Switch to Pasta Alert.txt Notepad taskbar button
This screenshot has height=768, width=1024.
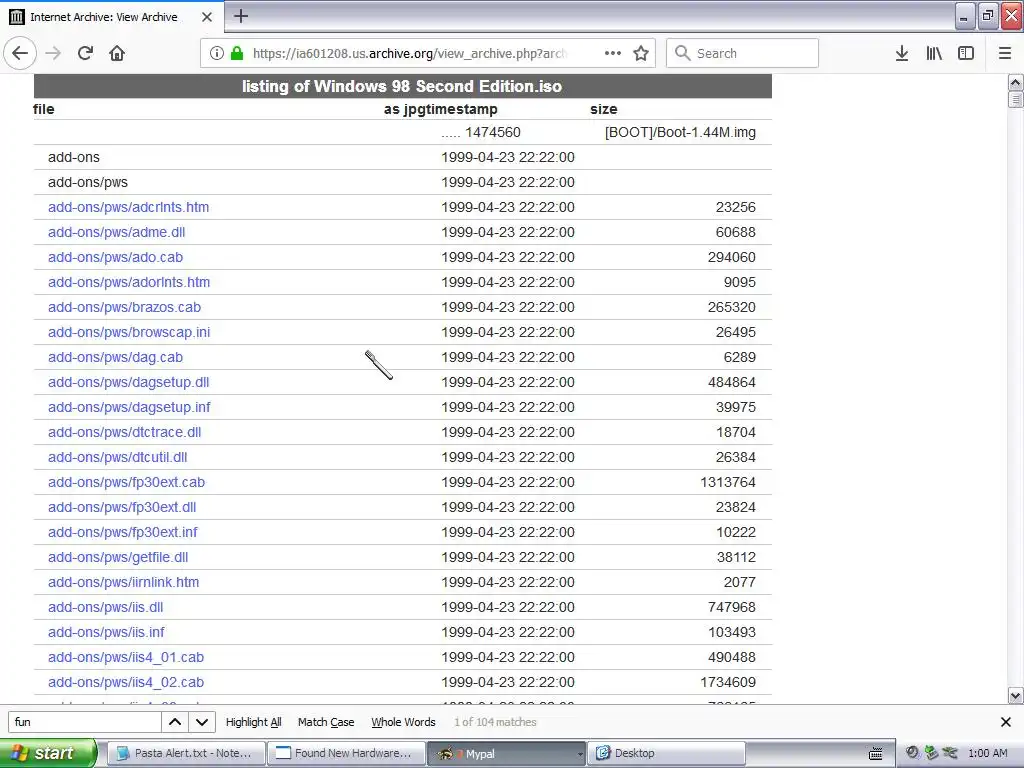pos(185,753)
